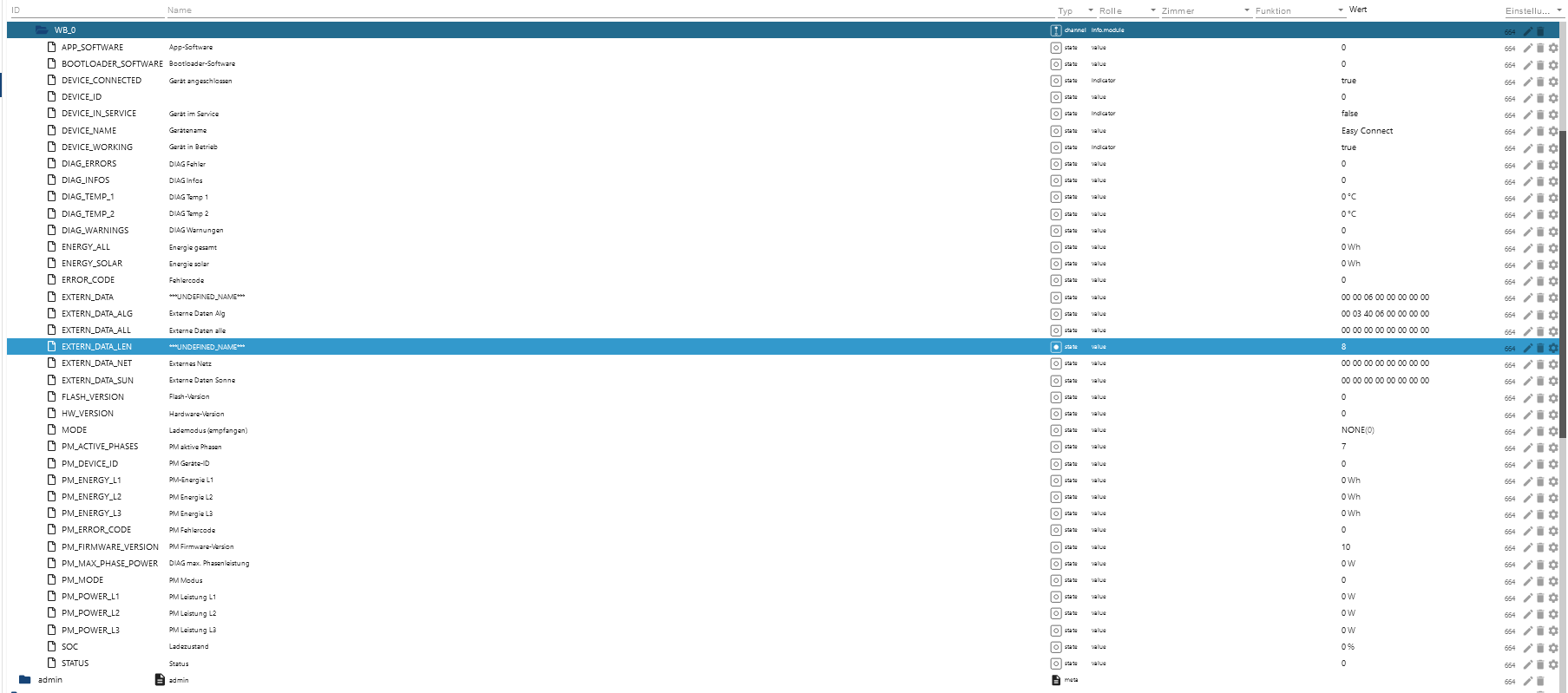Click the 'Gerät angeschlossen' name text
The width and height of the screenshot is (1568, 693).
[x=200, y=81]
